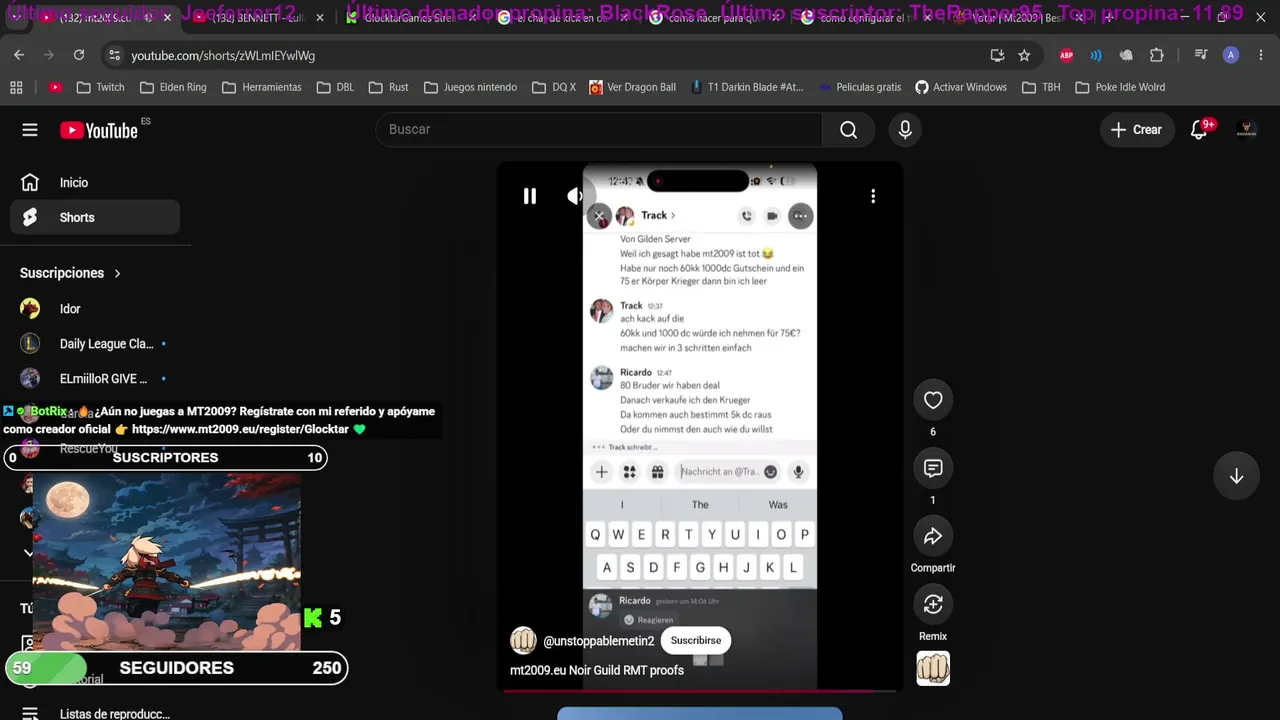Open the Herramientas bookmarks folder

point(262,87)
